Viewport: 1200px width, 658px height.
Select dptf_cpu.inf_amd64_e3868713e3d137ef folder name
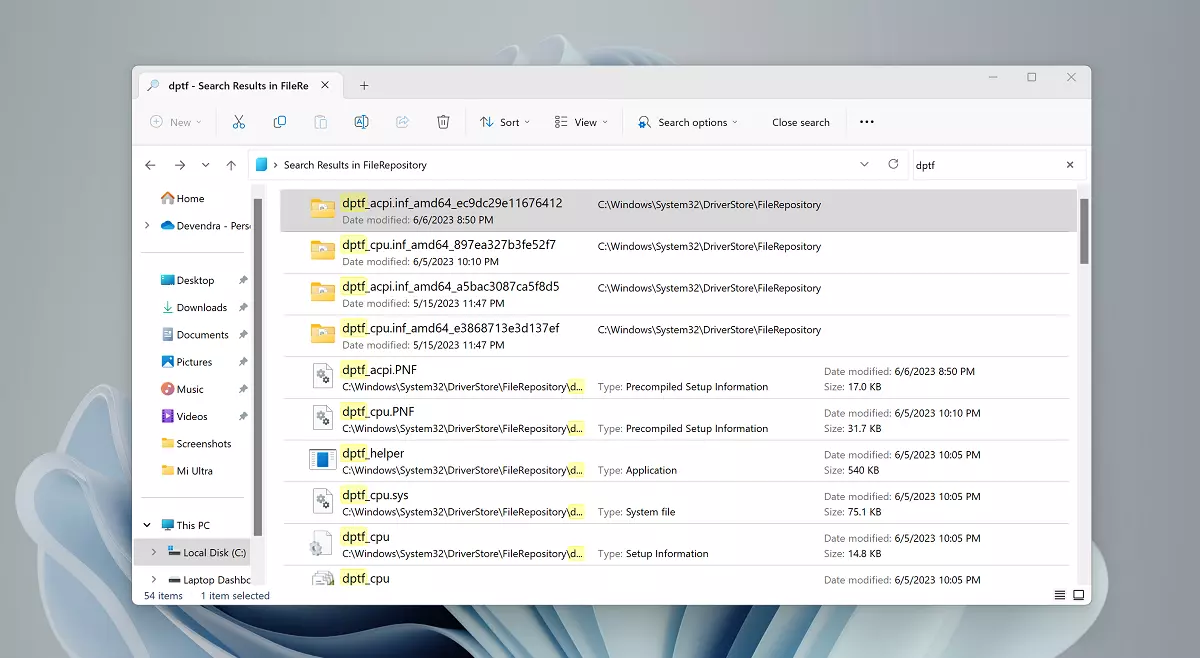click(x=450, y=328)
